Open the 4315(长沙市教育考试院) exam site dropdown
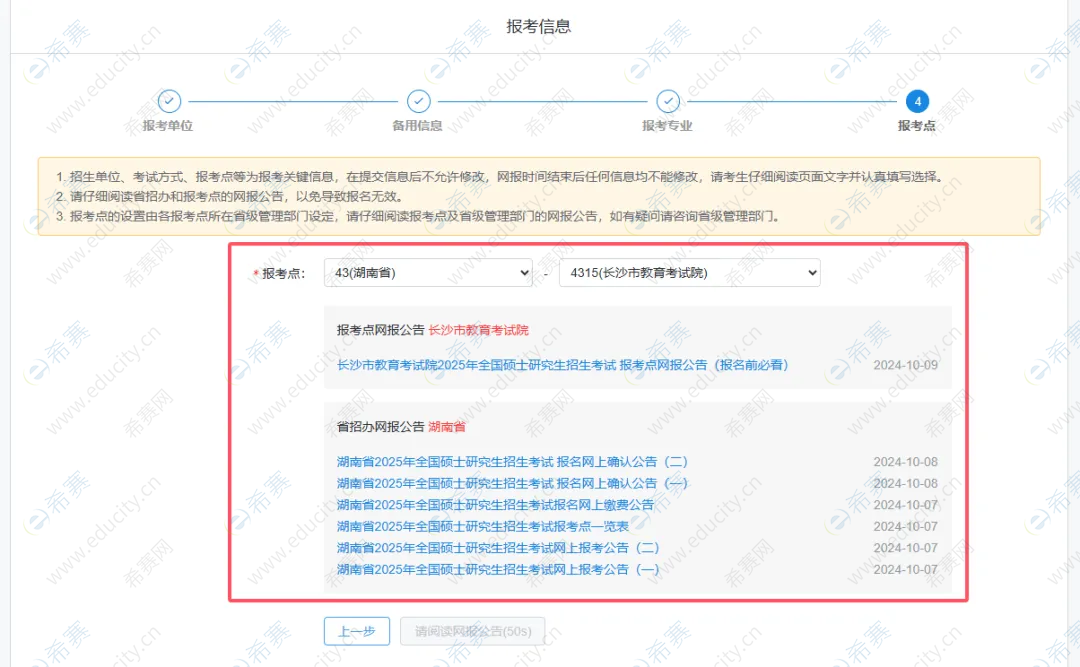Image resolution: width=1080 pixels, height=667 pixels. click(x=689, y=272)
